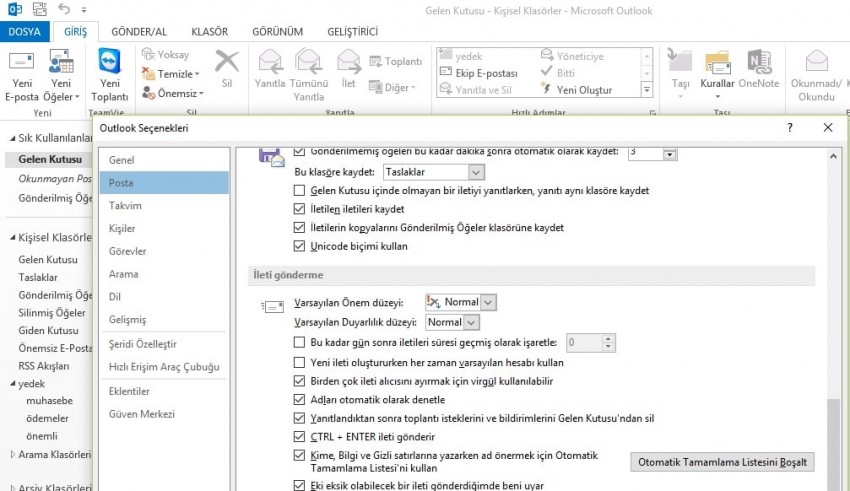Image resolution: width=850 pixels, height=491 pixels.
Task: Uncheck Unicode biçimi kullan
Action: 299,246
